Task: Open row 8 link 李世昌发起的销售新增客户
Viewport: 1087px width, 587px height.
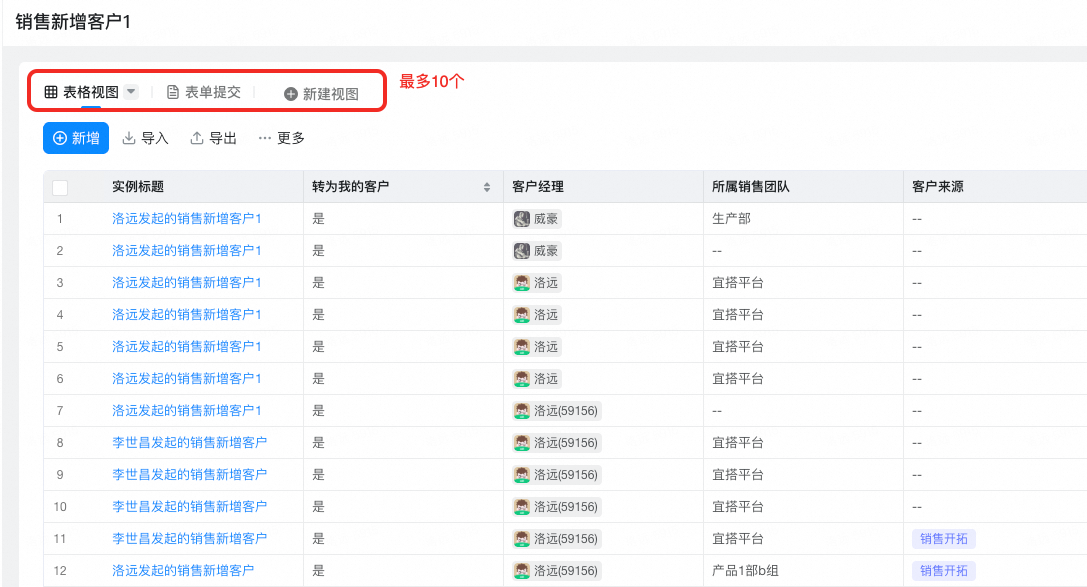Action: pos(189,442)
